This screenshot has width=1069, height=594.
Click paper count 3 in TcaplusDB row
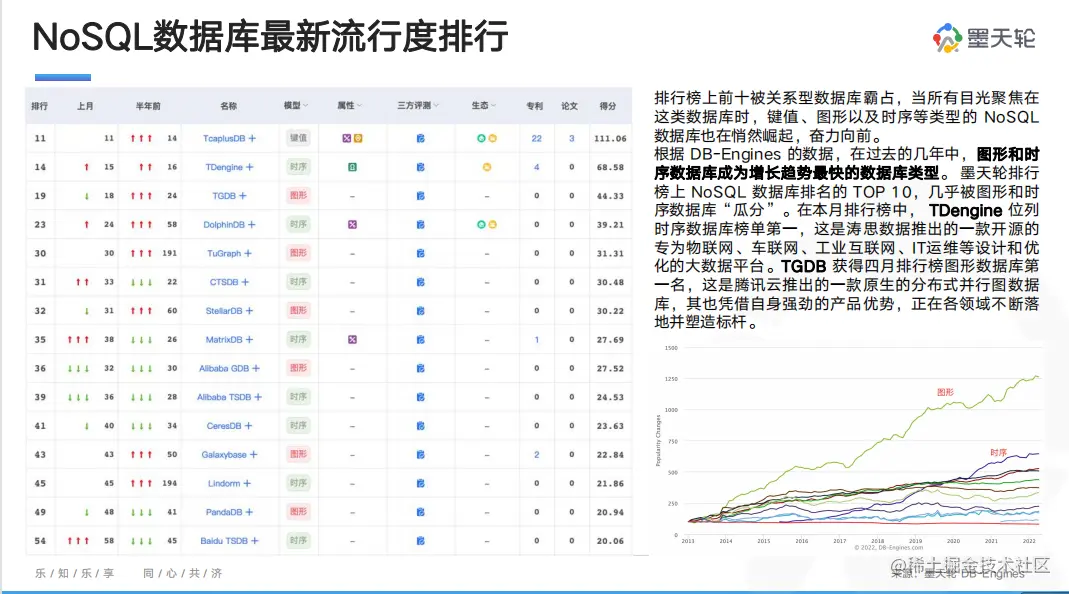coord(571,138)
